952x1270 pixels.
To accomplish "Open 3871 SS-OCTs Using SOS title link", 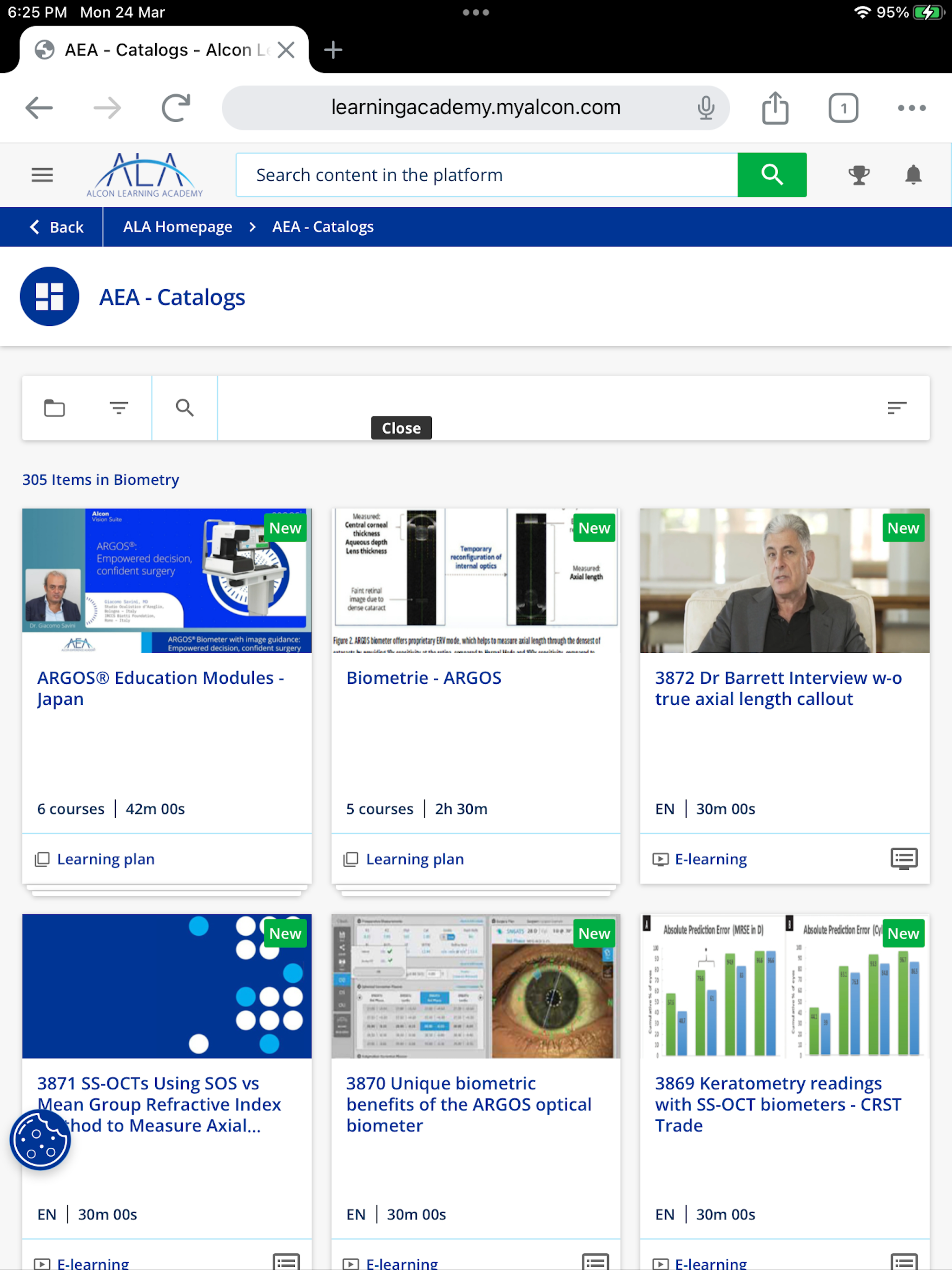I will (x=159, y=1104).
